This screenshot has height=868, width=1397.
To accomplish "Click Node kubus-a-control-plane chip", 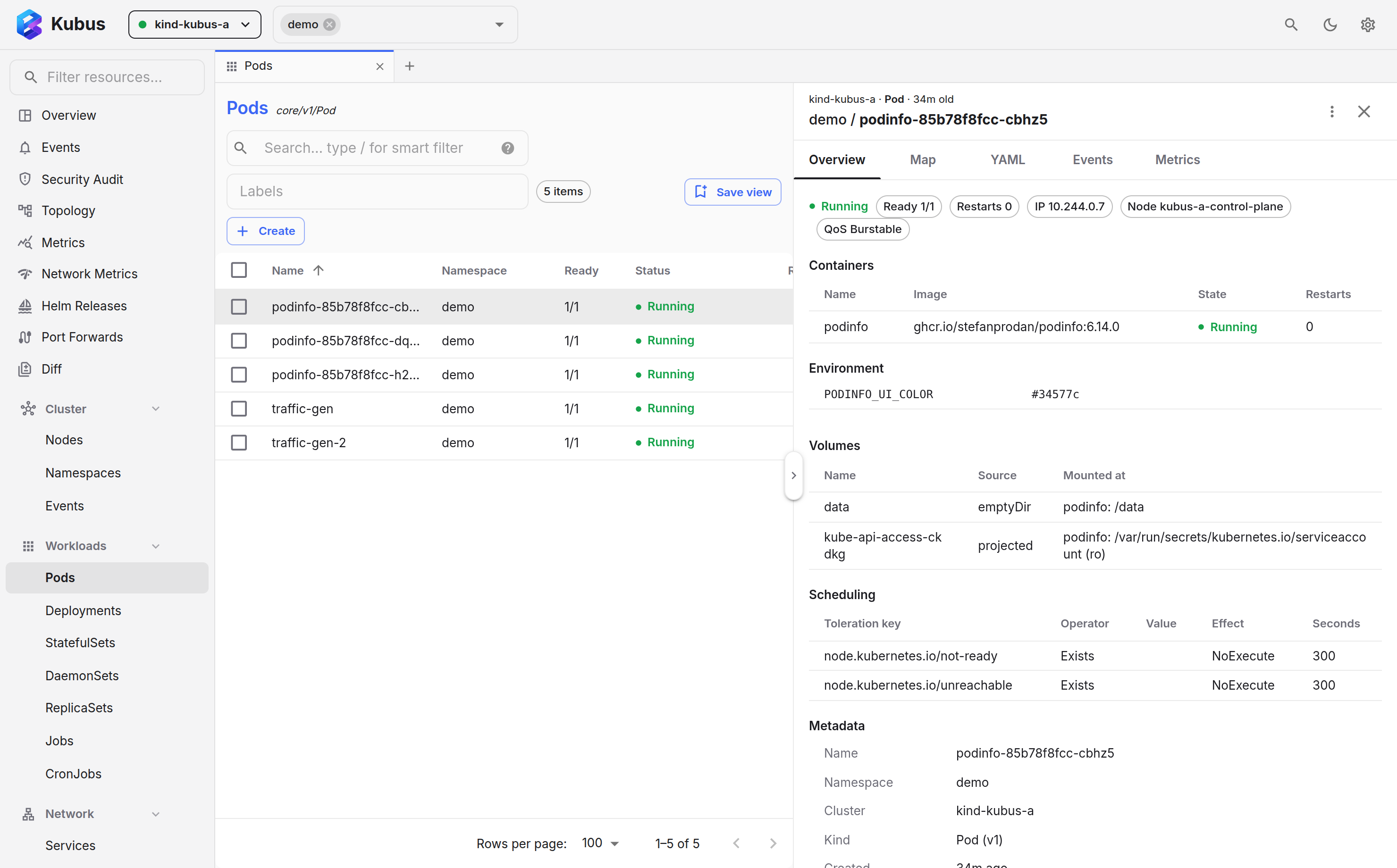I will coord(1204,207).
